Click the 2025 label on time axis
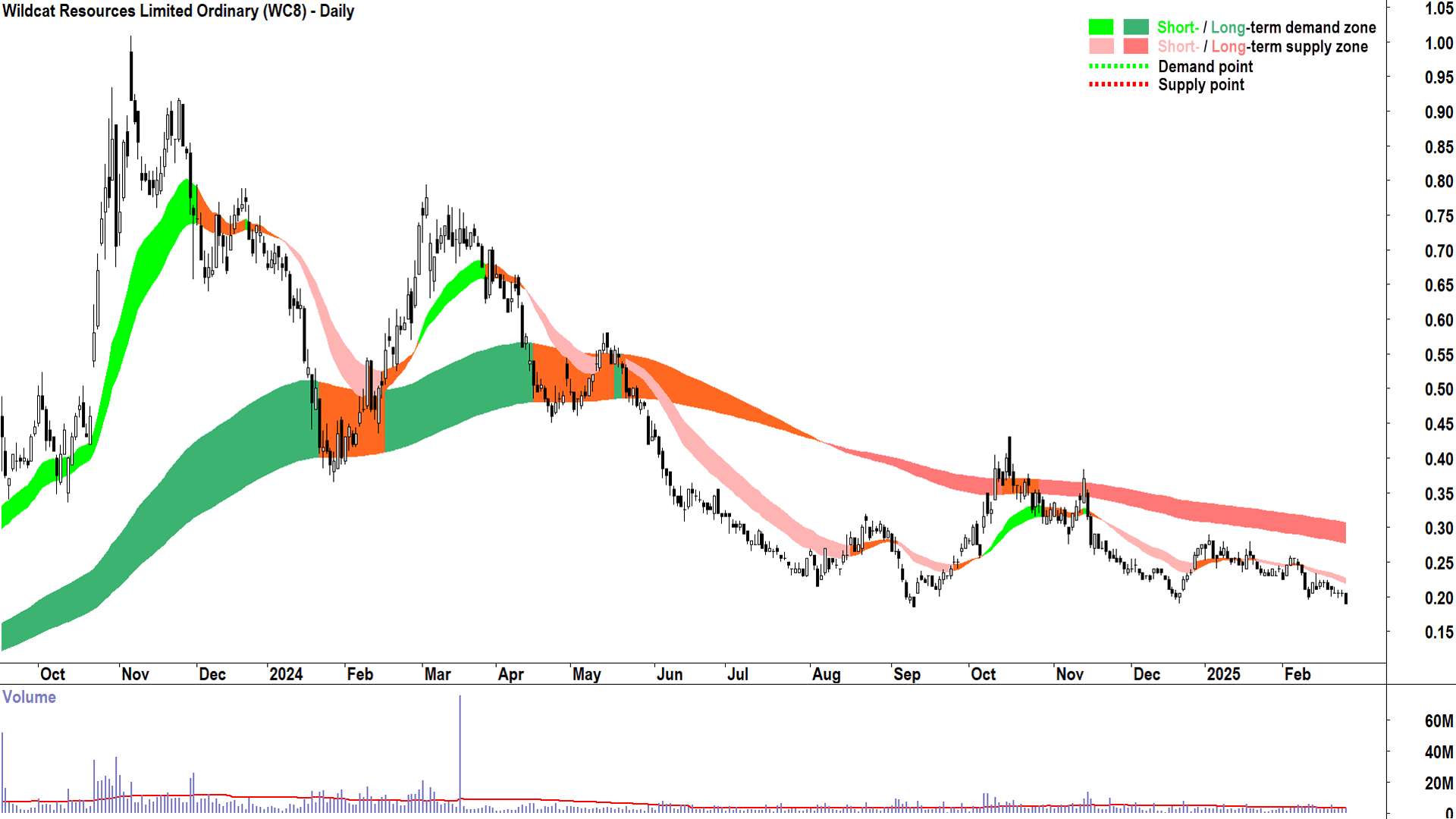This screenshot has width=1456, height=819. coord(1223,674)
